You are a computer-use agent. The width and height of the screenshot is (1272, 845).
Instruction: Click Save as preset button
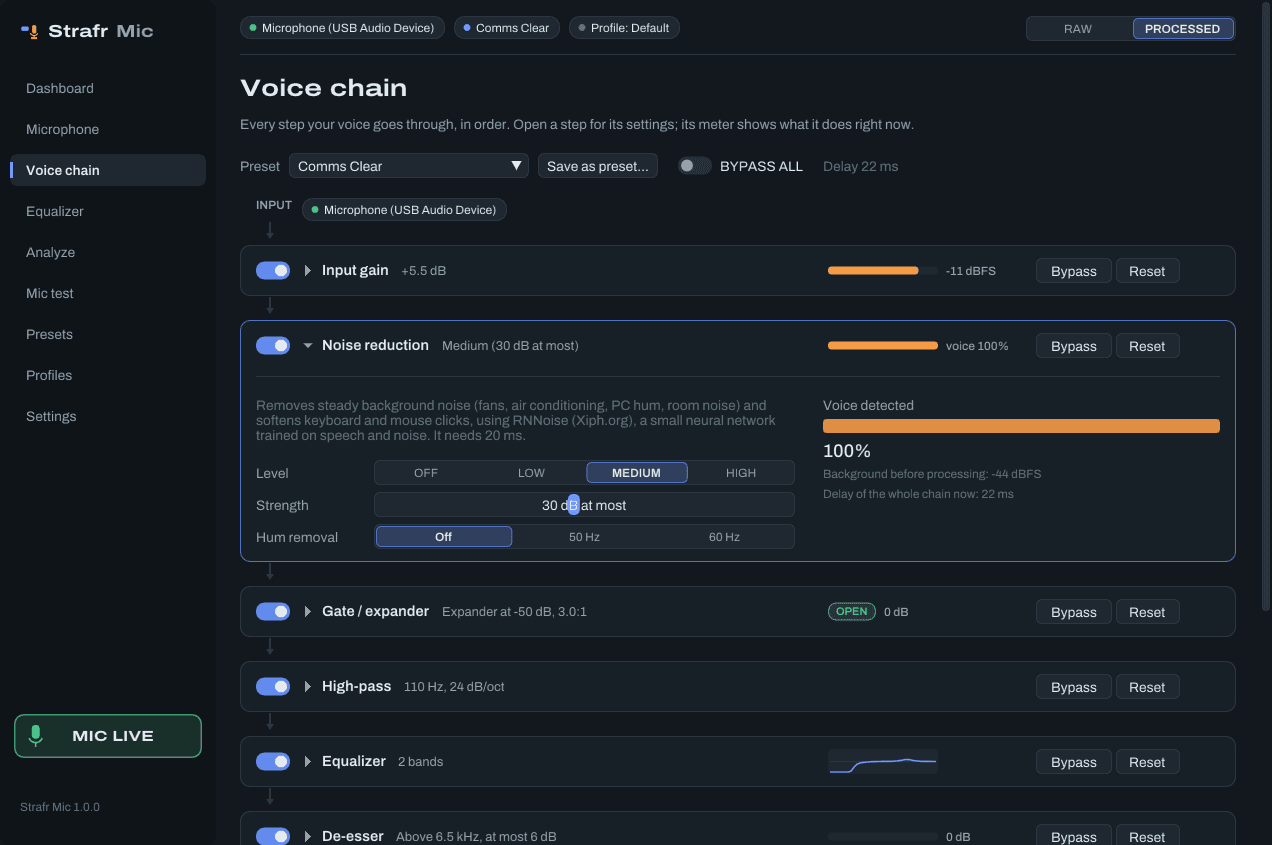598,166
